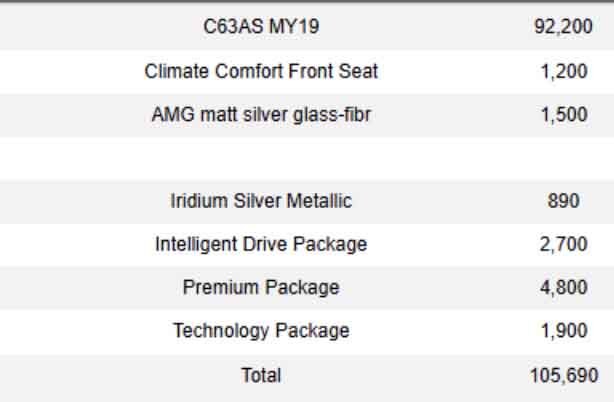
Task: Select the 1,500 price value
Action: point(564,115)
